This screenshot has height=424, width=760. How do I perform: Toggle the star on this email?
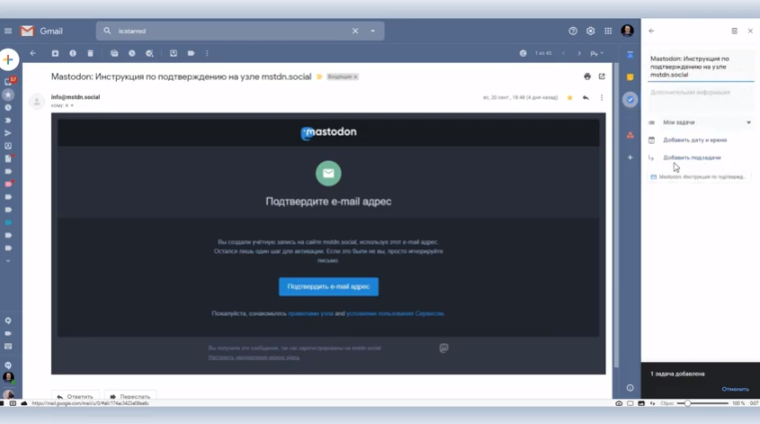coord(570,98)
